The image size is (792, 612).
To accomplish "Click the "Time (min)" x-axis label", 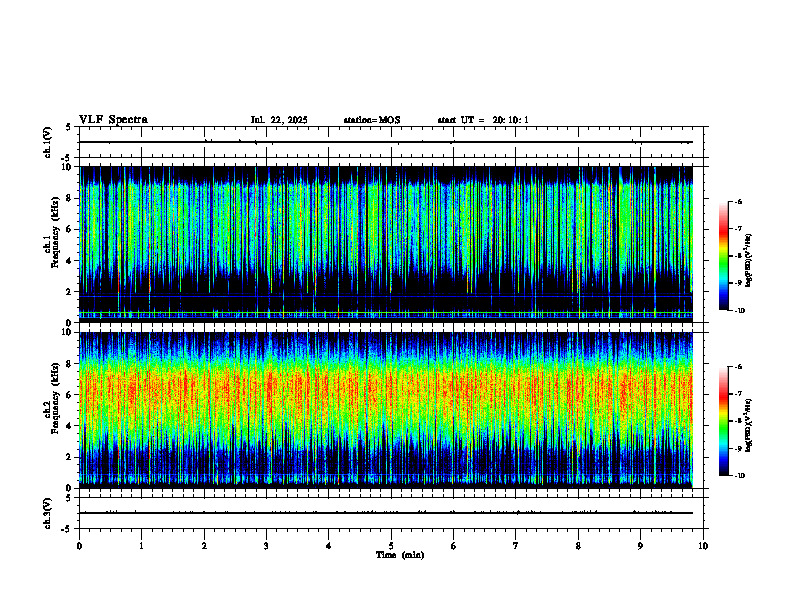I will point(400,555).
